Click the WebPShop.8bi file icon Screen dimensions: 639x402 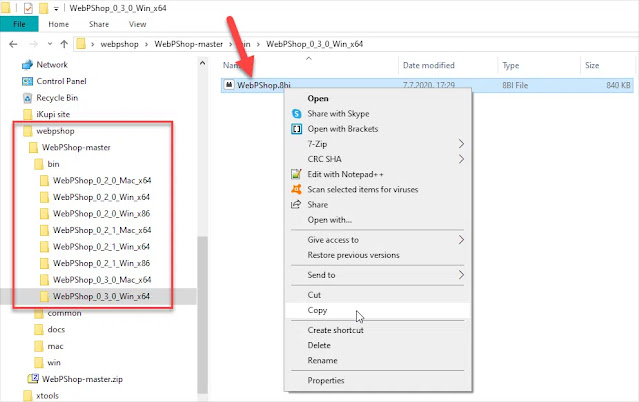(x=229, y=85)
